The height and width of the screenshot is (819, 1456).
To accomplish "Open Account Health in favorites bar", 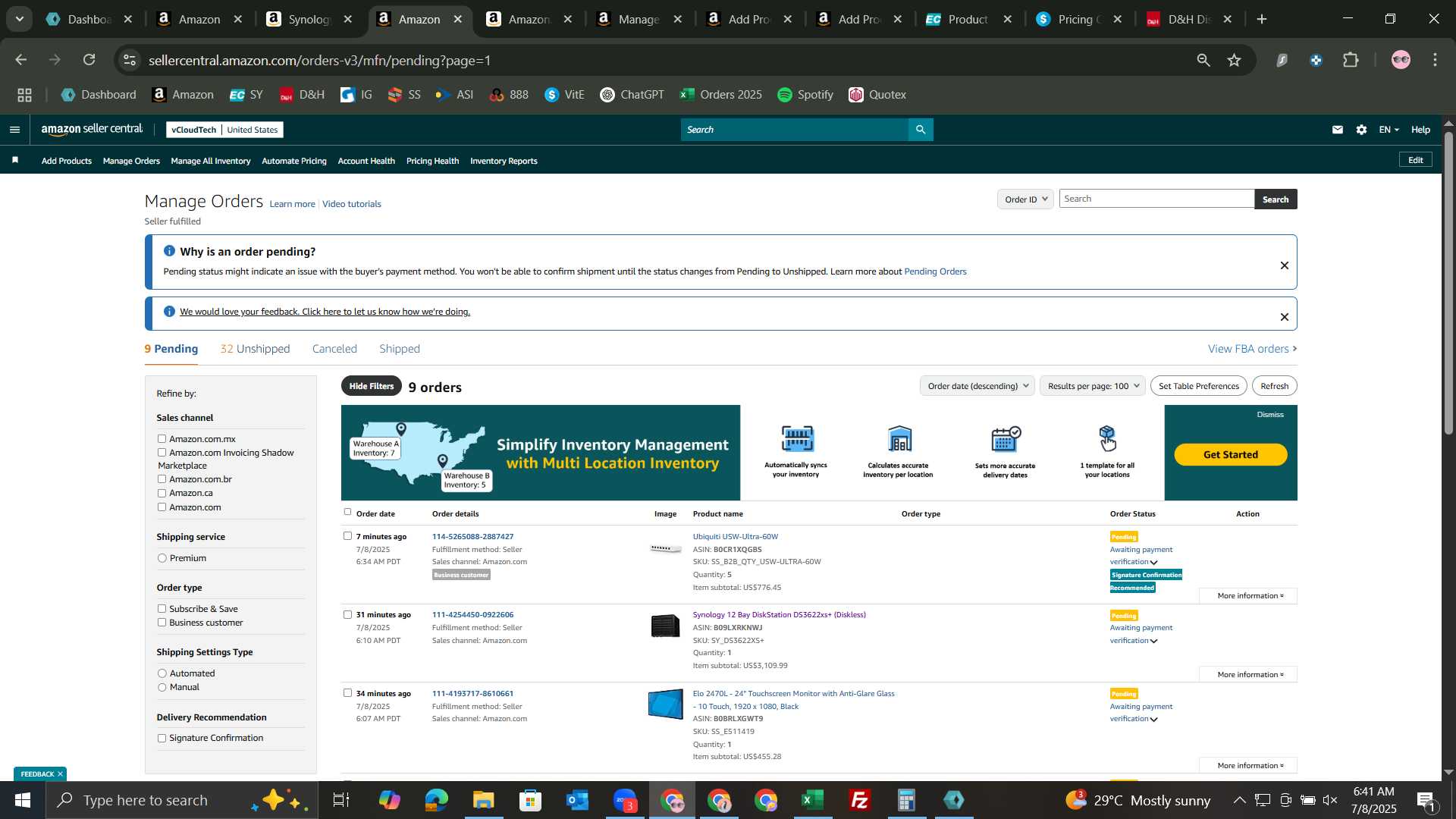I will coord(366,161).
